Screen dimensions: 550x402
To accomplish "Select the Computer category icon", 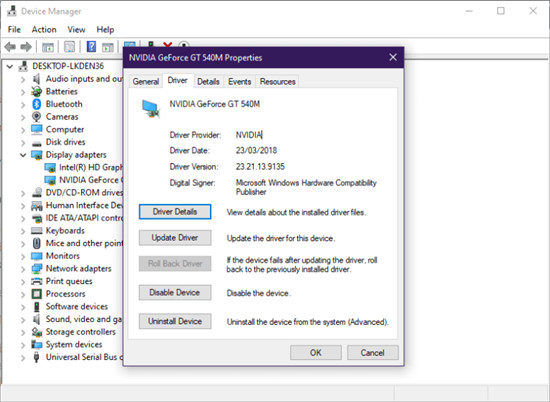I will [x=36, y=129].
